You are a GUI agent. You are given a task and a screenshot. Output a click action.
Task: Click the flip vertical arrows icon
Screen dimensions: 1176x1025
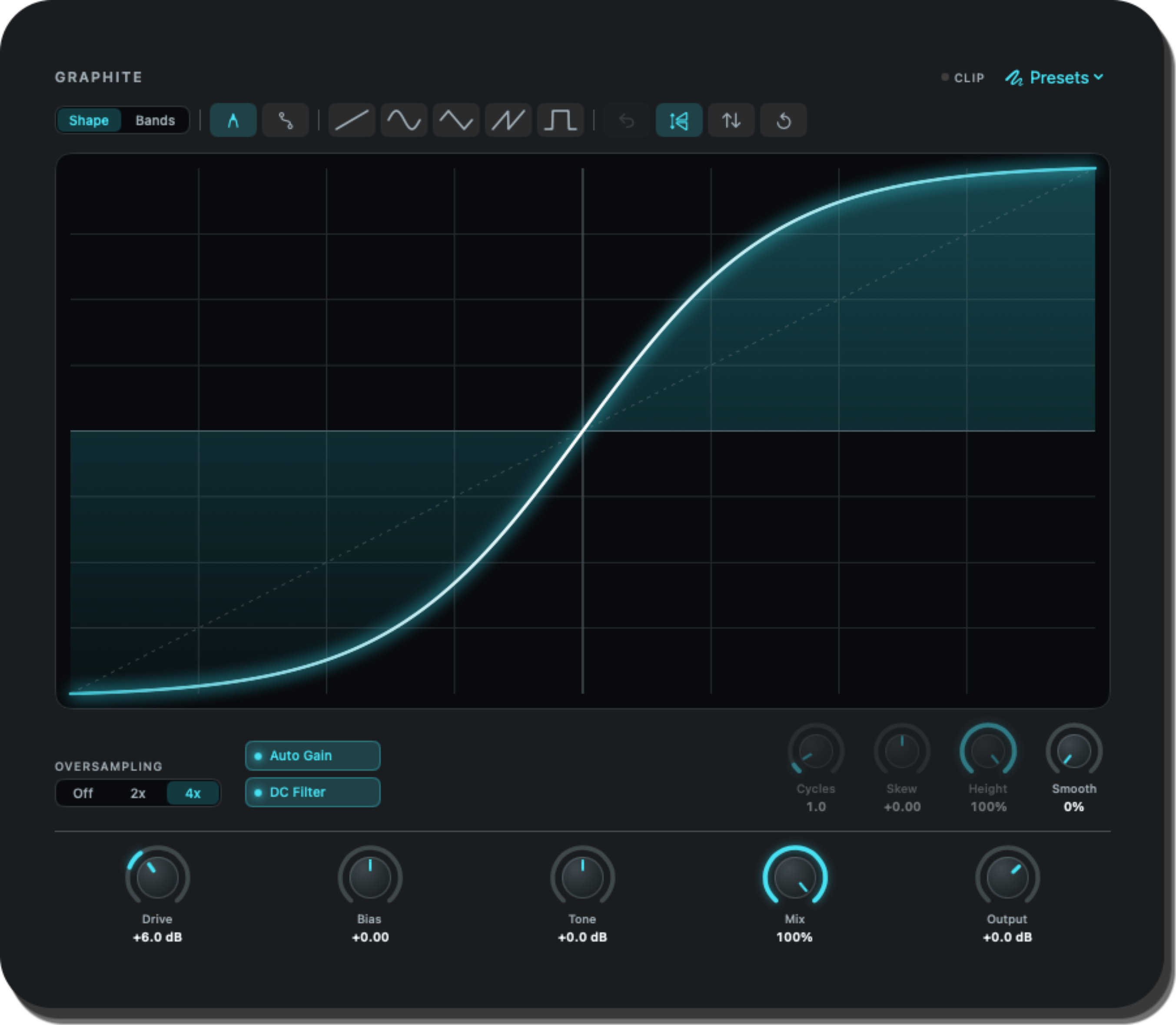pos(731,121)
